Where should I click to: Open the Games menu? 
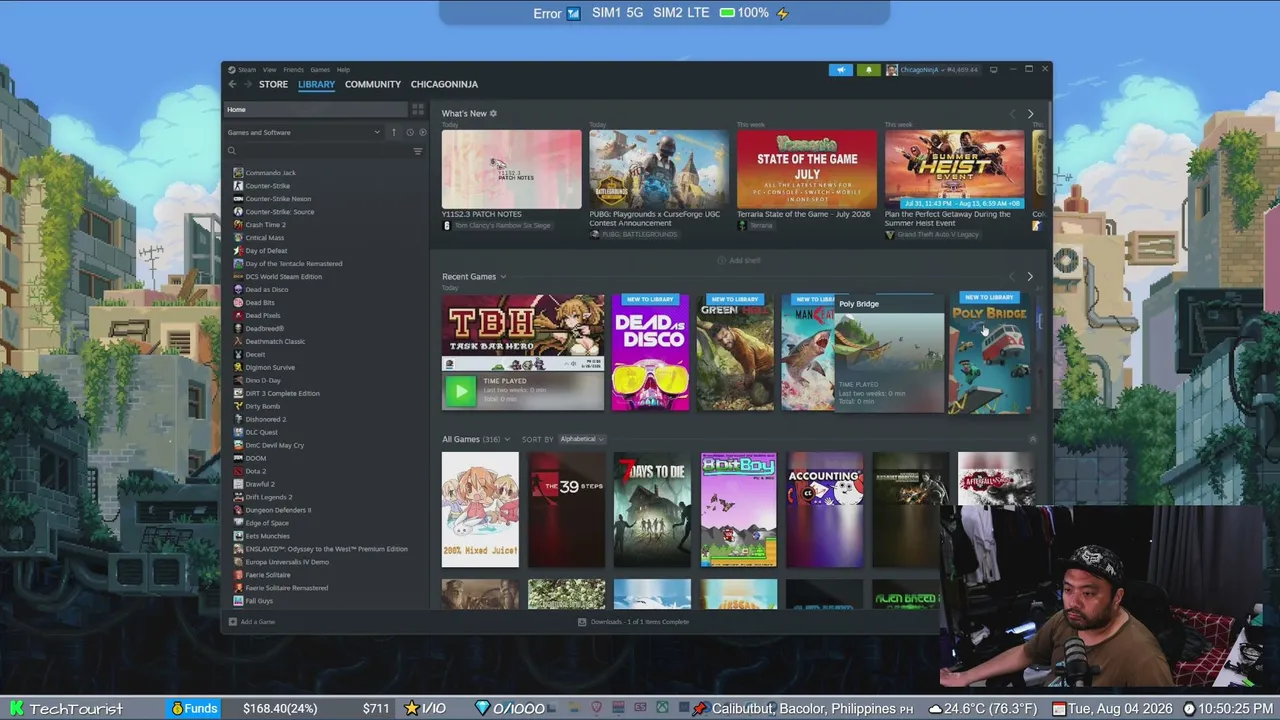click(x=320, y=70)
